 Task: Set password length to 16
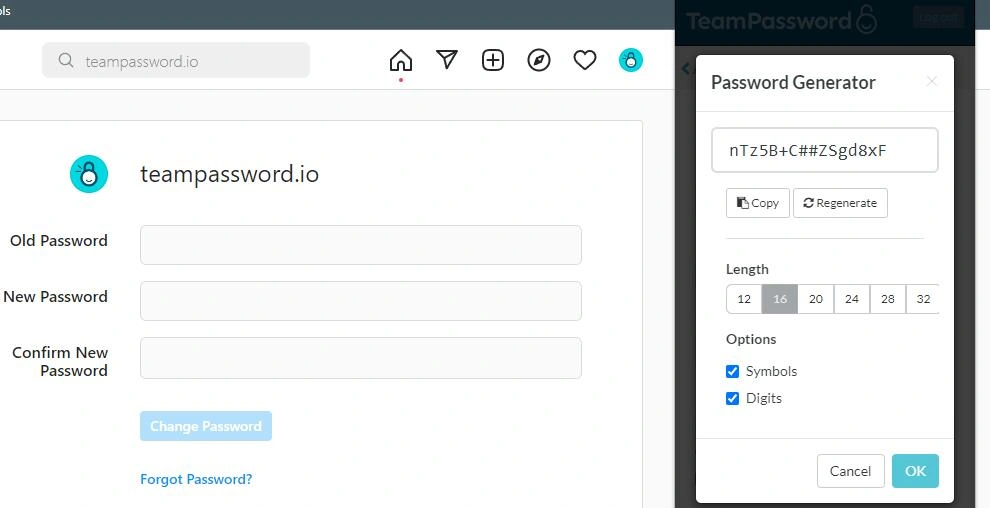(x=780, y=299)
